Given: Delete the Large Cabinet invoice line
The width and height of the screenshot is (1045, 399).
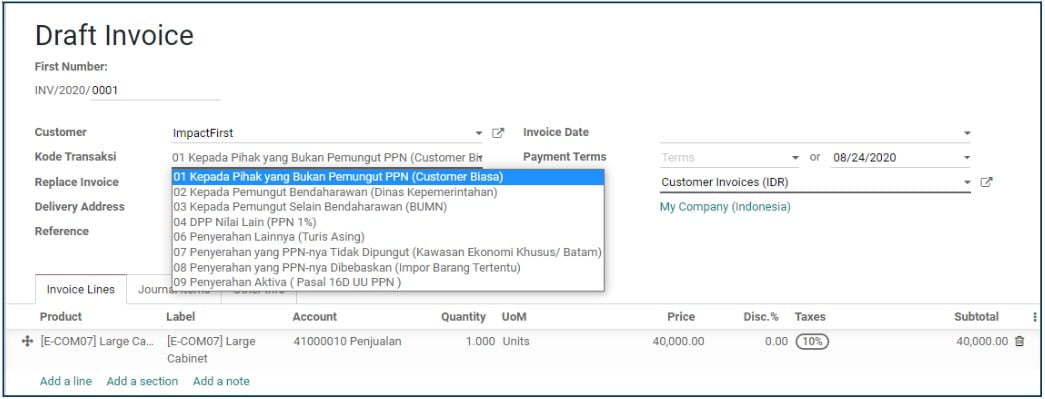Looking at the screenshot, I should pos(1019,341).
